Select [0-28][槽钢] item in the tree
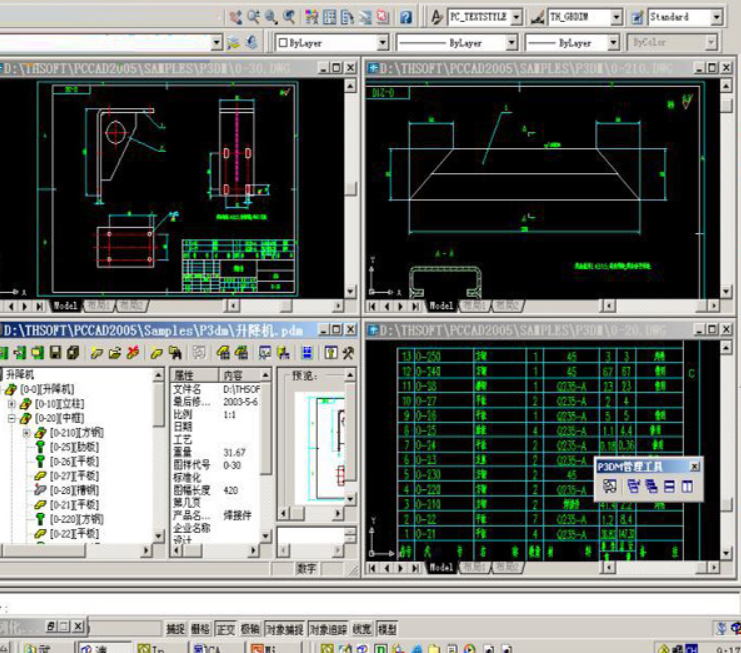 click(x=75, y=491)
